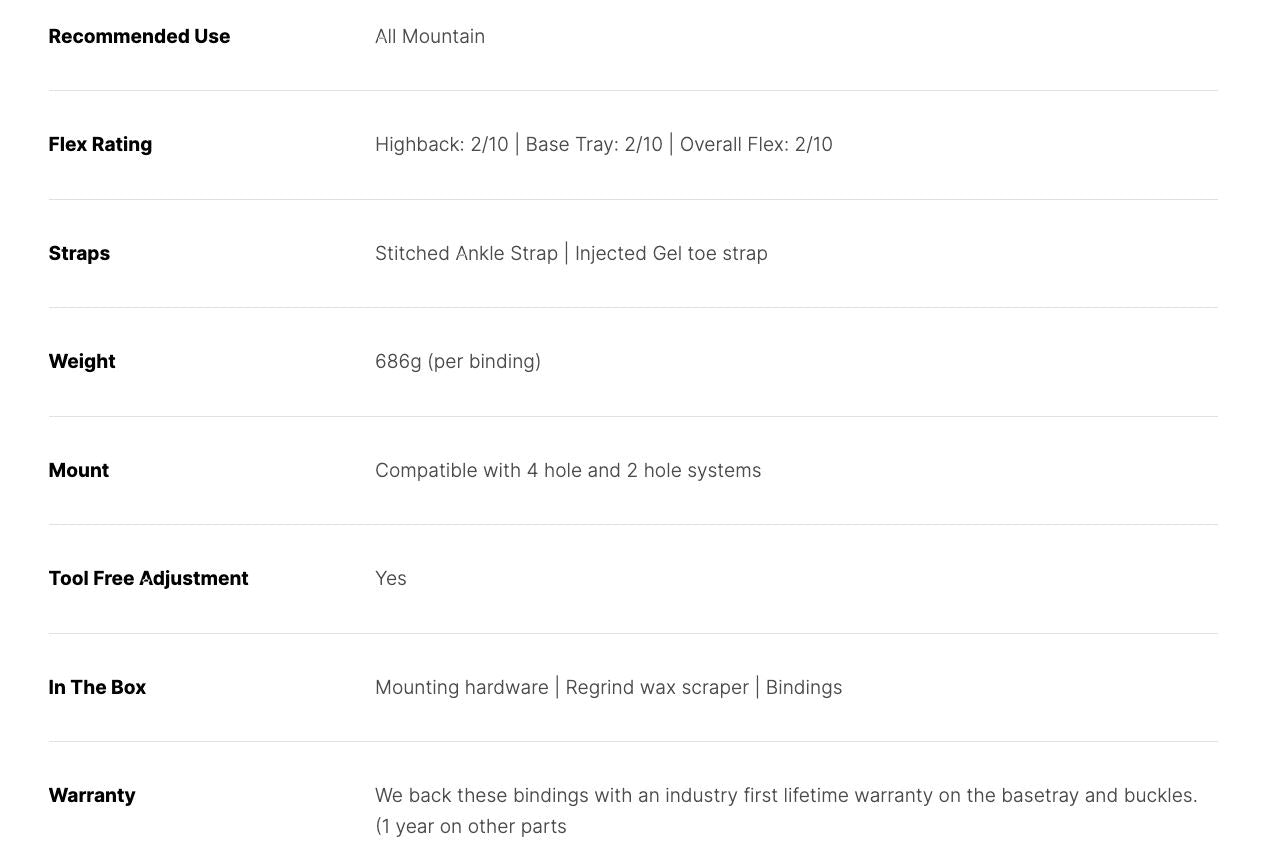
Task: Click the Tool Free Adjustment label
Action: tap(148, 578)
